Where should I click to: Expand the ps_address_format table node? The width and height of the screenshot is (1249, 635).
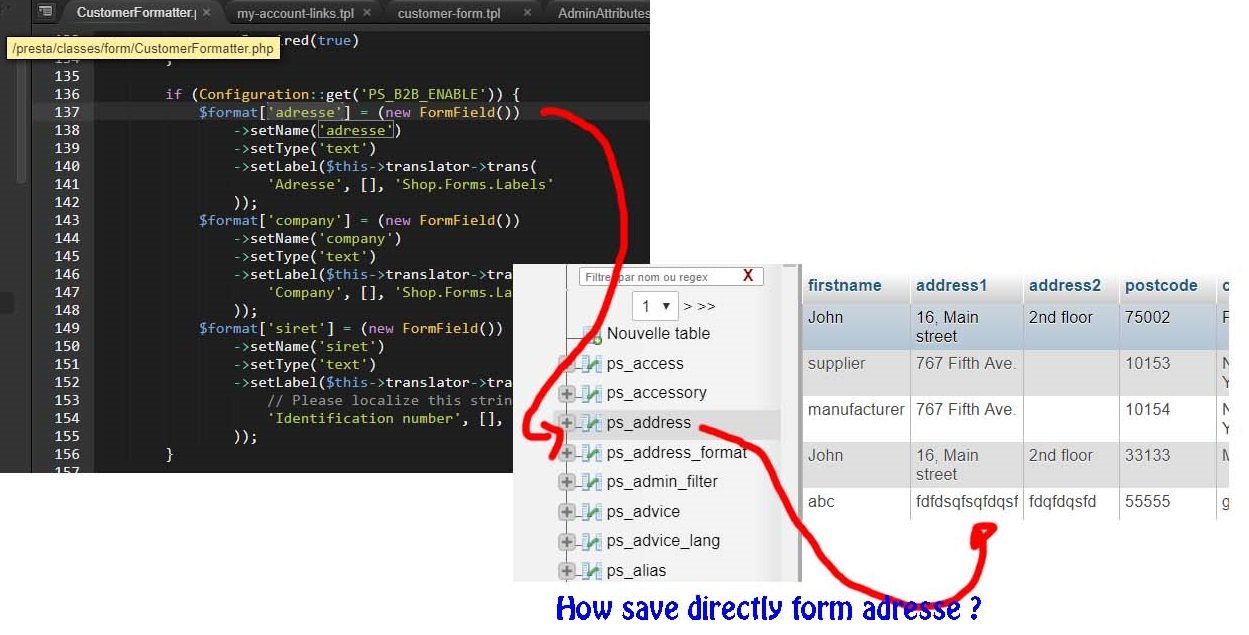(567, 453)
